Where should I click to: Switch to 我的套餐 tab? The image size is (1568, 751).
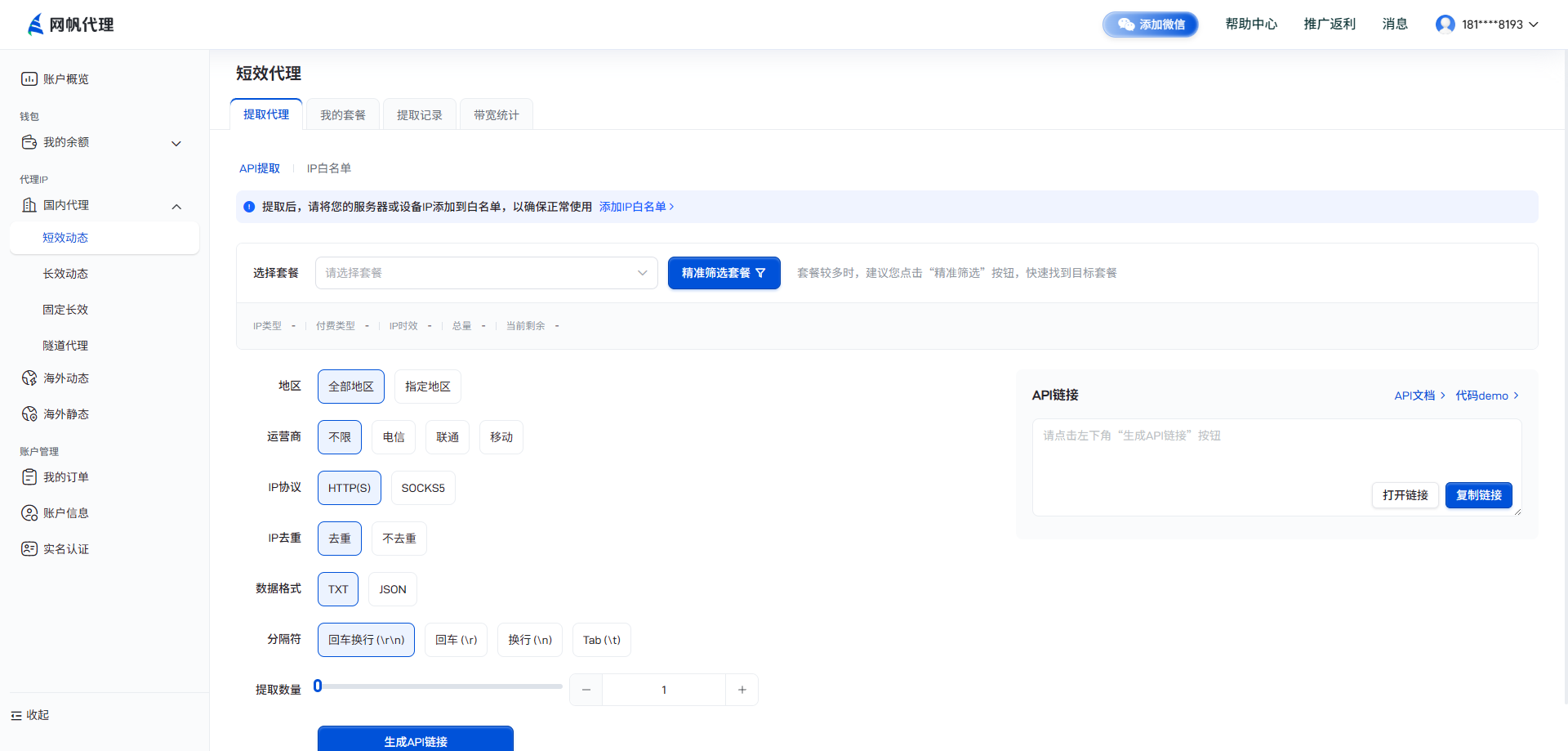(343, 115)
